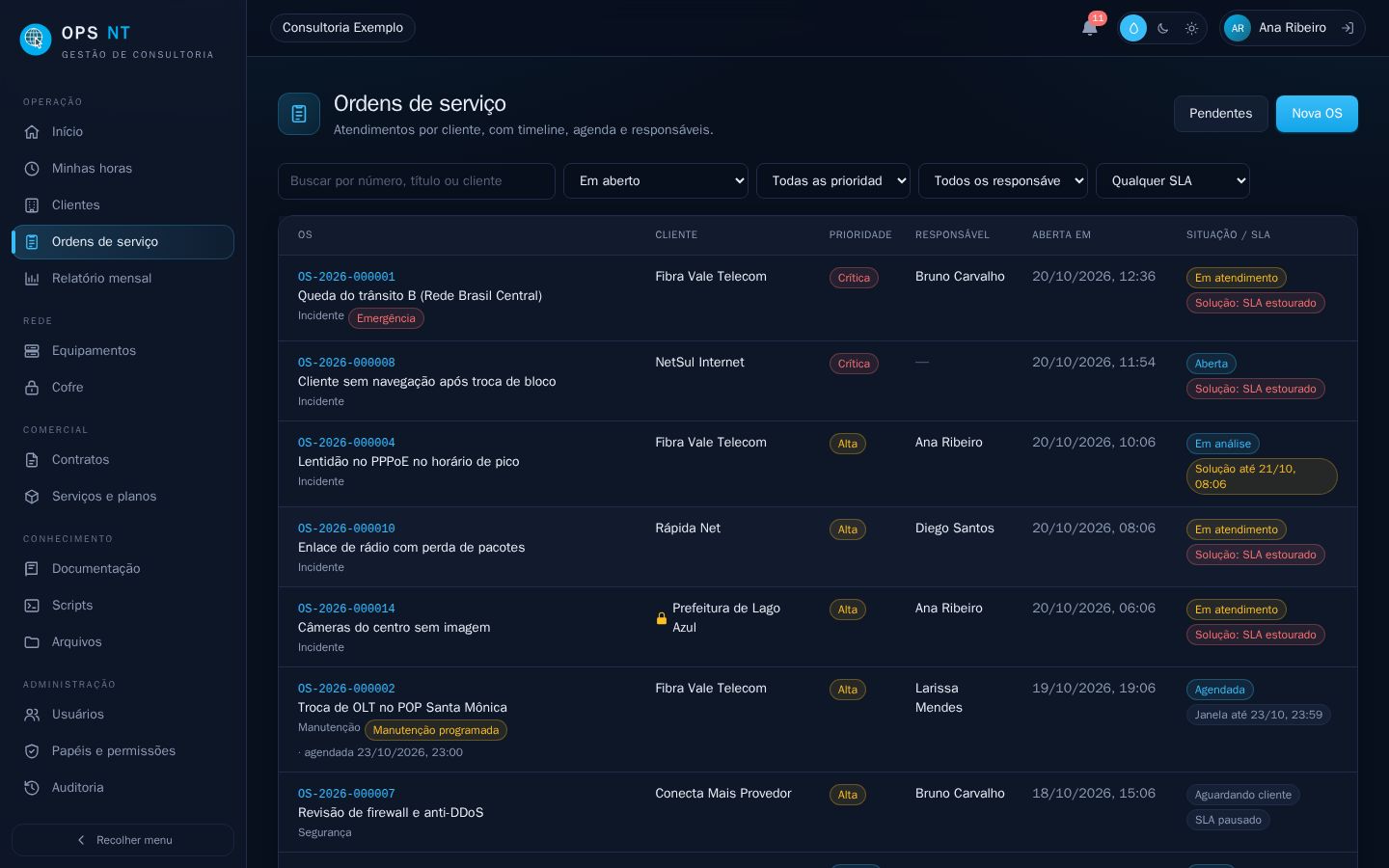Open the Qualquer SLA dropdown
The width and height of the screenshot is (1389, 868).
coord(1173,181)
